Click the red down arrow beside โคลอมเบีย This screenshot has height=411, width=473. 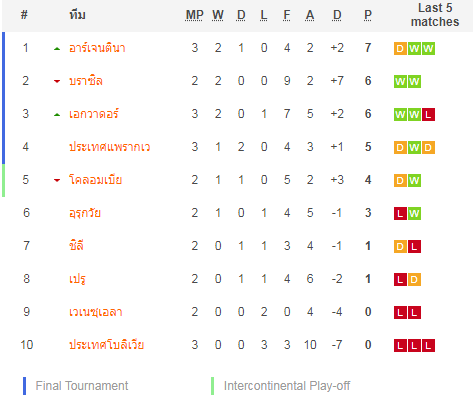[57, 180]
